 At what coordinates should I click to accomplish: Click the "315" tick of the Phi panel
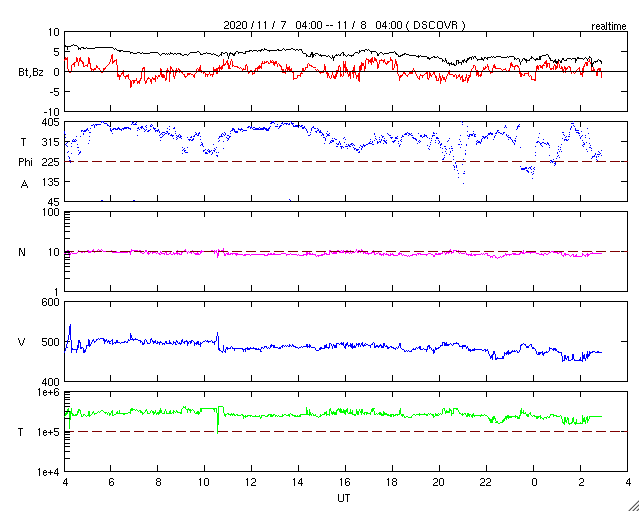point(51,142)
